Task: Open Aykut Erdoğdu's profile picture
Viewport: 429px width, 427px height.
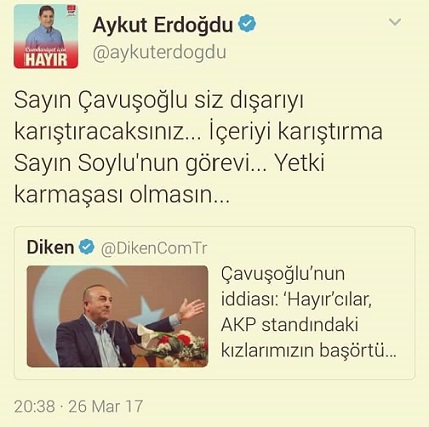Action: click(46, 36)
